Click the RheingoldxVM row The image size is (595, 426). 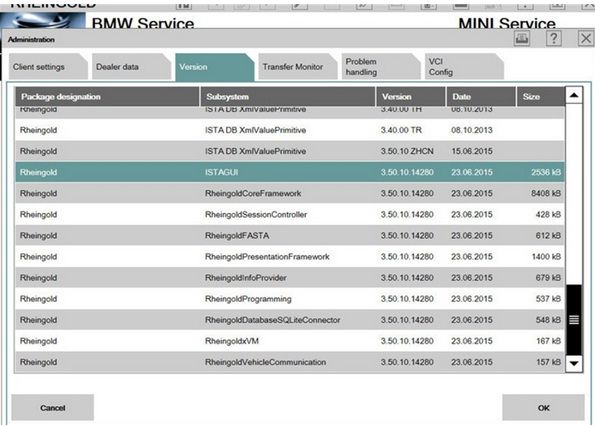click(290, 341)
